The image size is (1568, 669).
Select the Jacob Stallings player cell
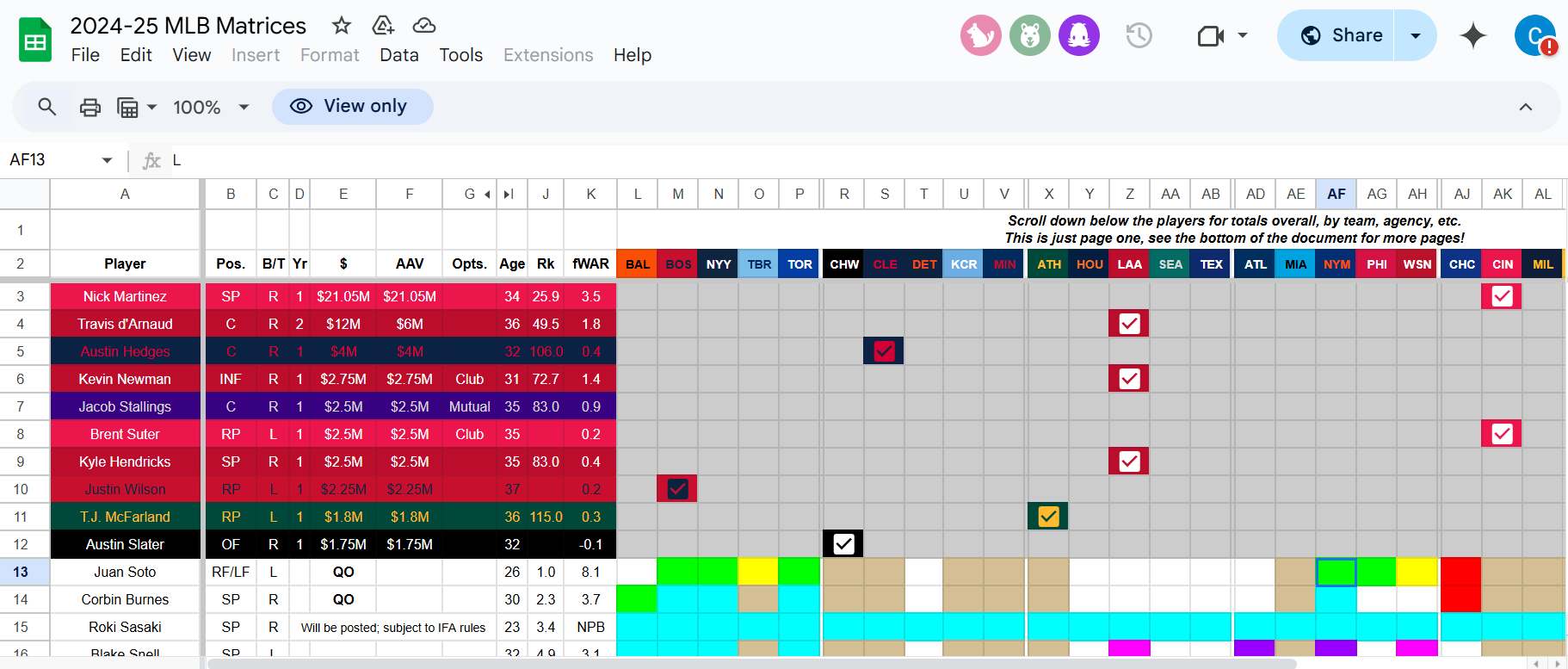125,406
